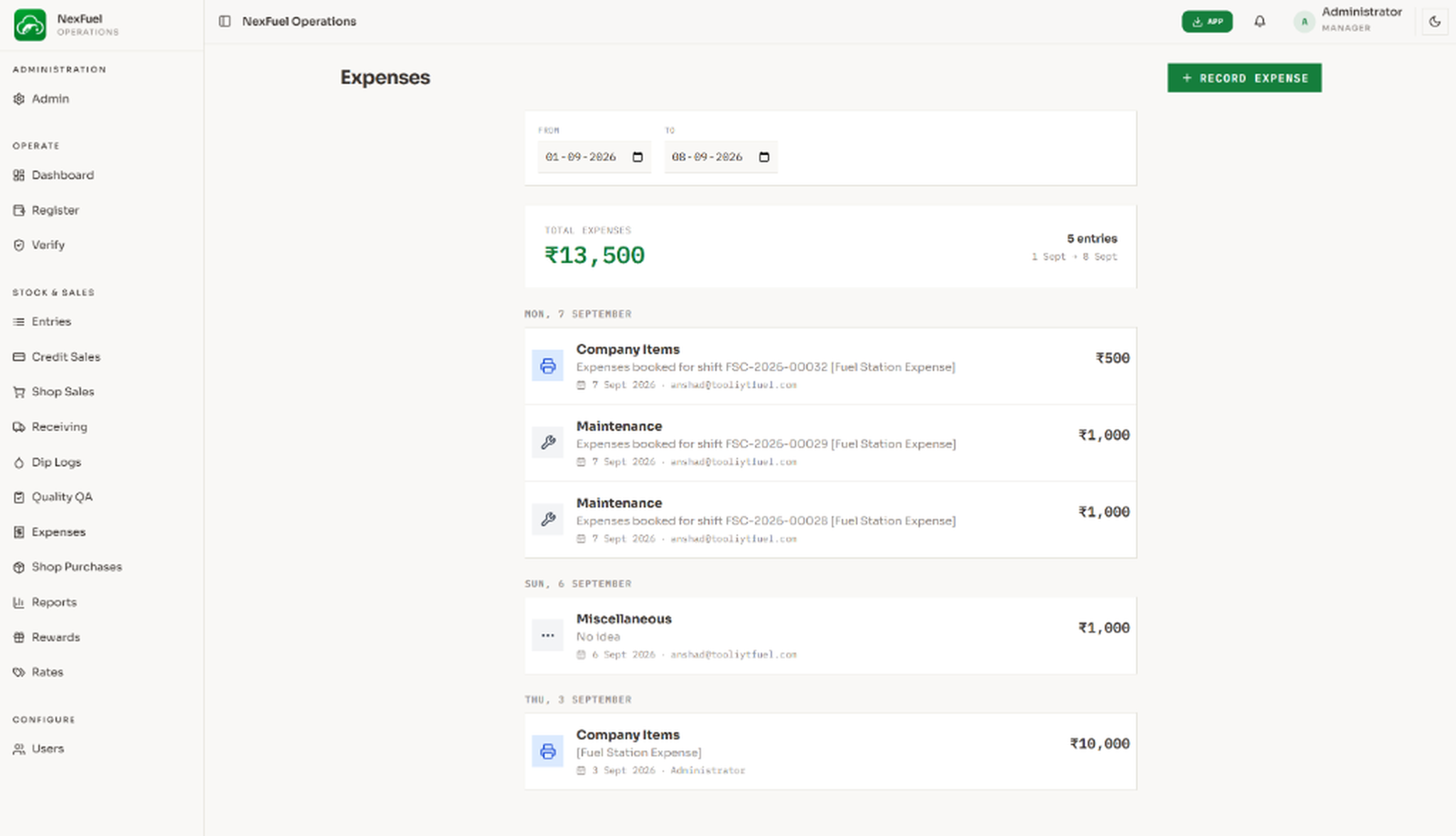Open Maintenance expense for shift FSC-2026-00029

(830, 443)
